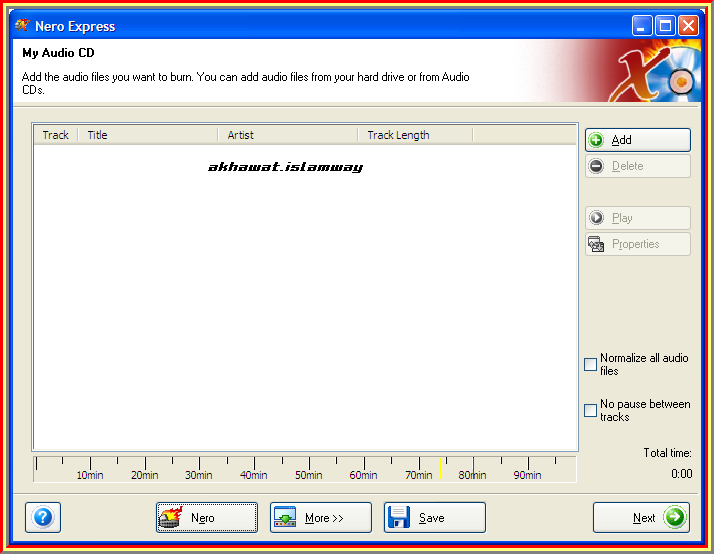Click the 40min mark on the capacity ruler
The image size is (714, 554).
[x=254, y=475]
